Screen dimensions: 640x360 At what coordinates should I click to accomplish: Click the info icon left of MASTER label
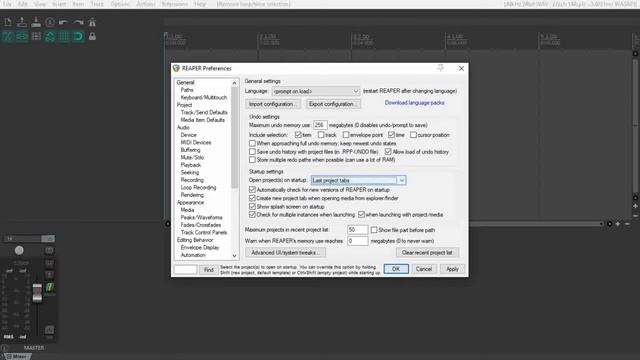coord(4,348)
